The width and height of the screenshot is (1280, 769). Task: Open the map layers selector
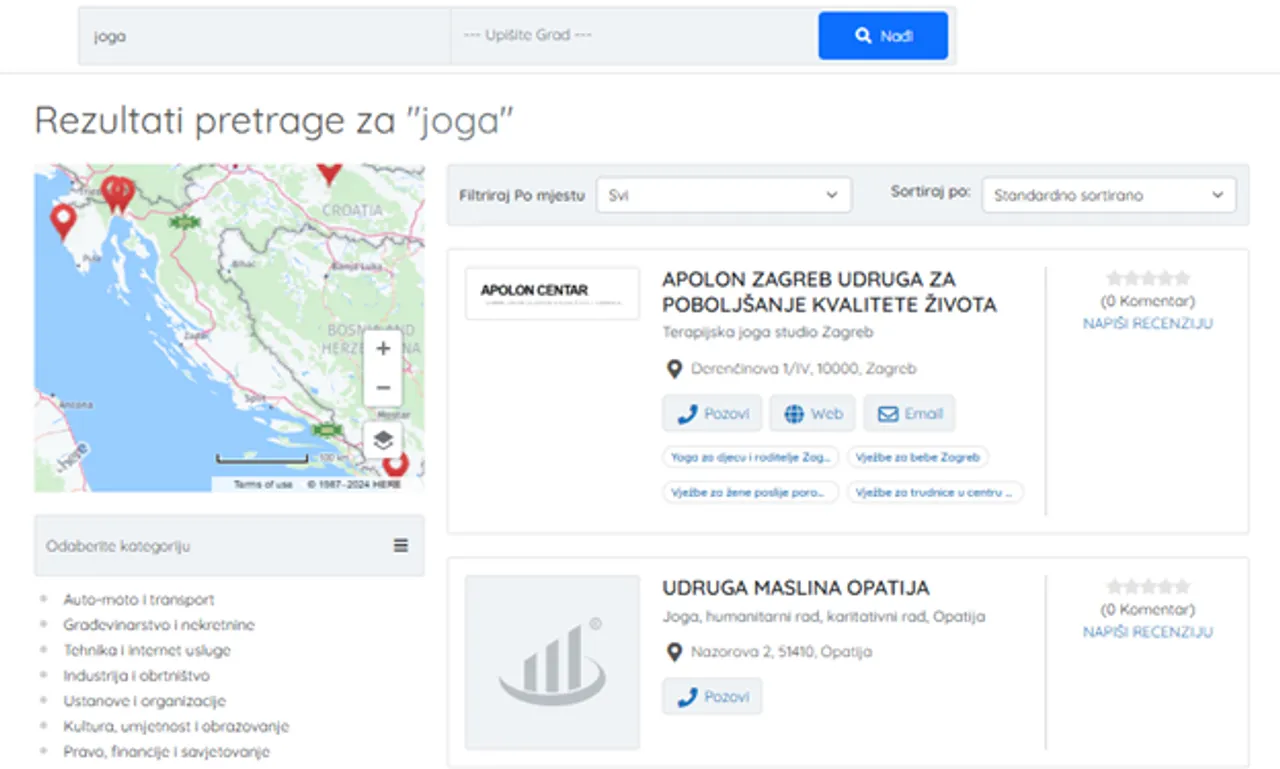pyautogui.click(x=383, y=439)
